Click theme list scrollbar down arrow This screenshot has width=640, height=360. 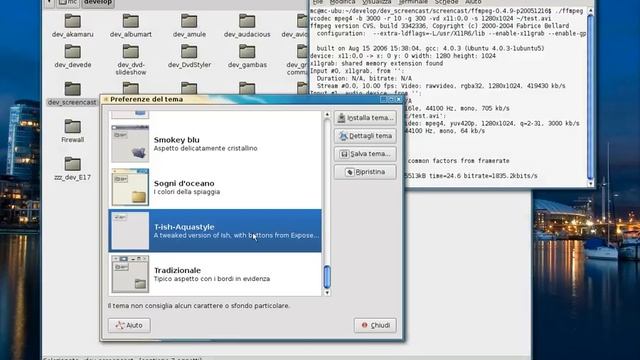[x=327, y=293]
